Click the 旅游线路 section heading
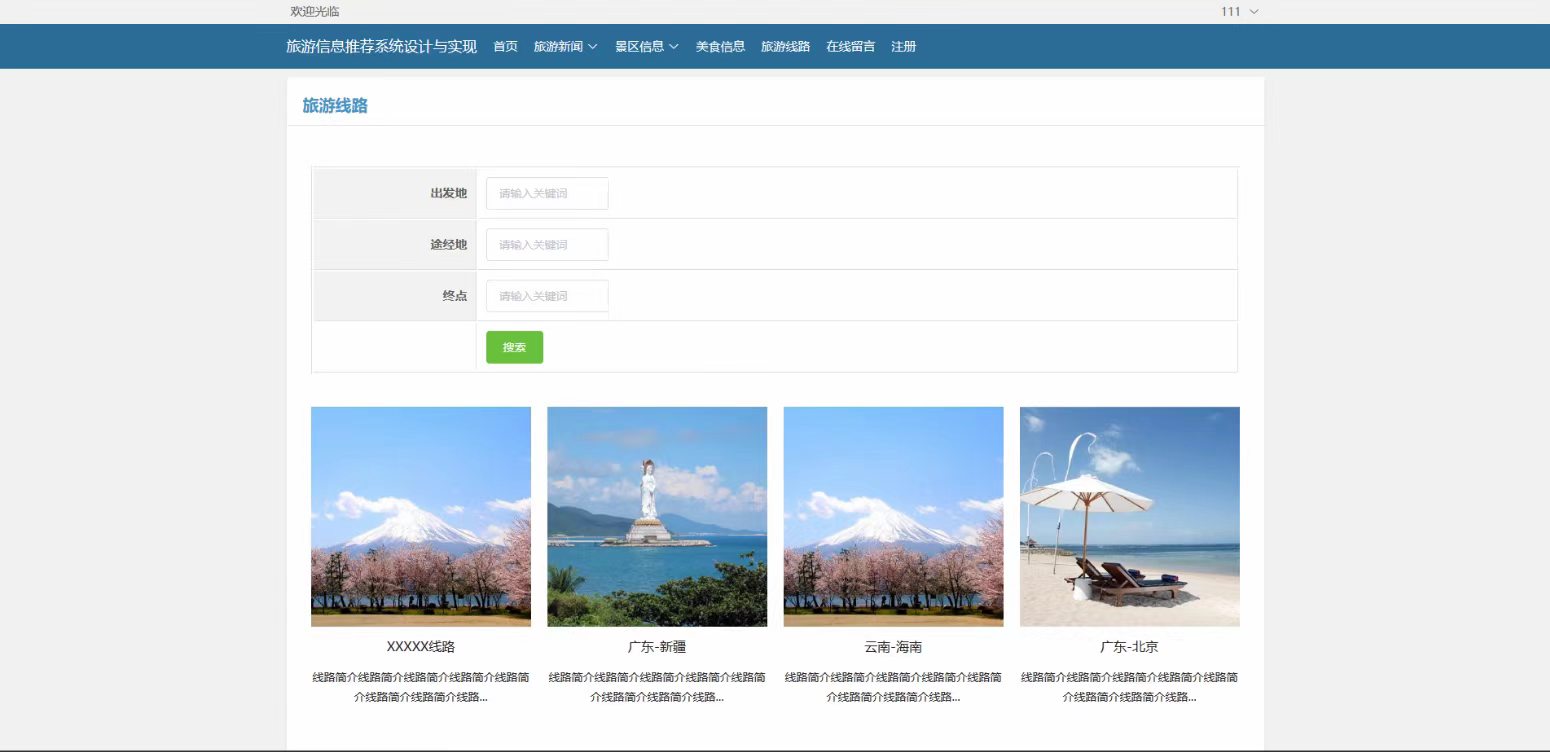This screenshot has height=752, width=1550. [x=335, y=106]
